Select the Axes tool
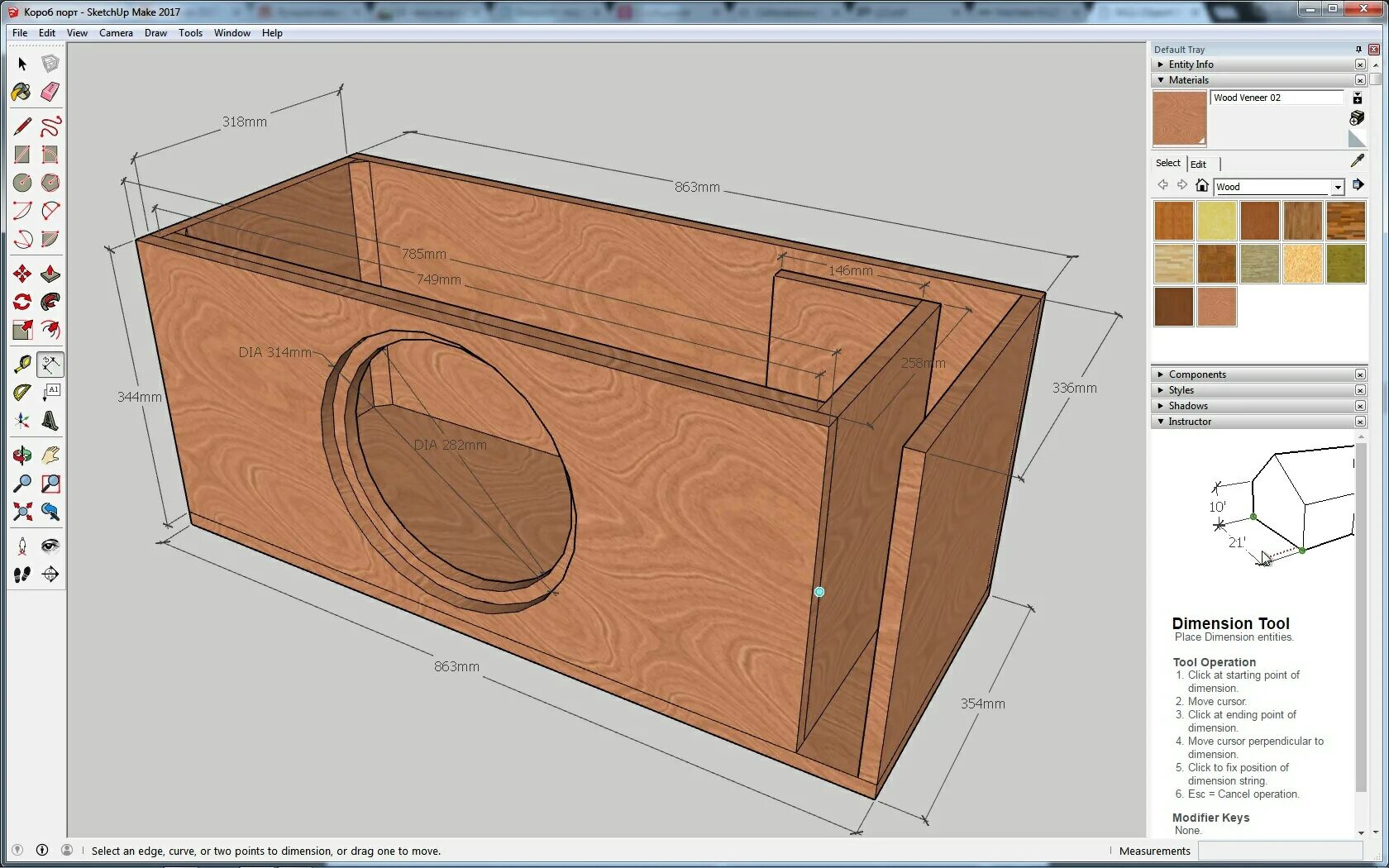Viewport: 1389px width, 868px height. [x=22, y=421]
